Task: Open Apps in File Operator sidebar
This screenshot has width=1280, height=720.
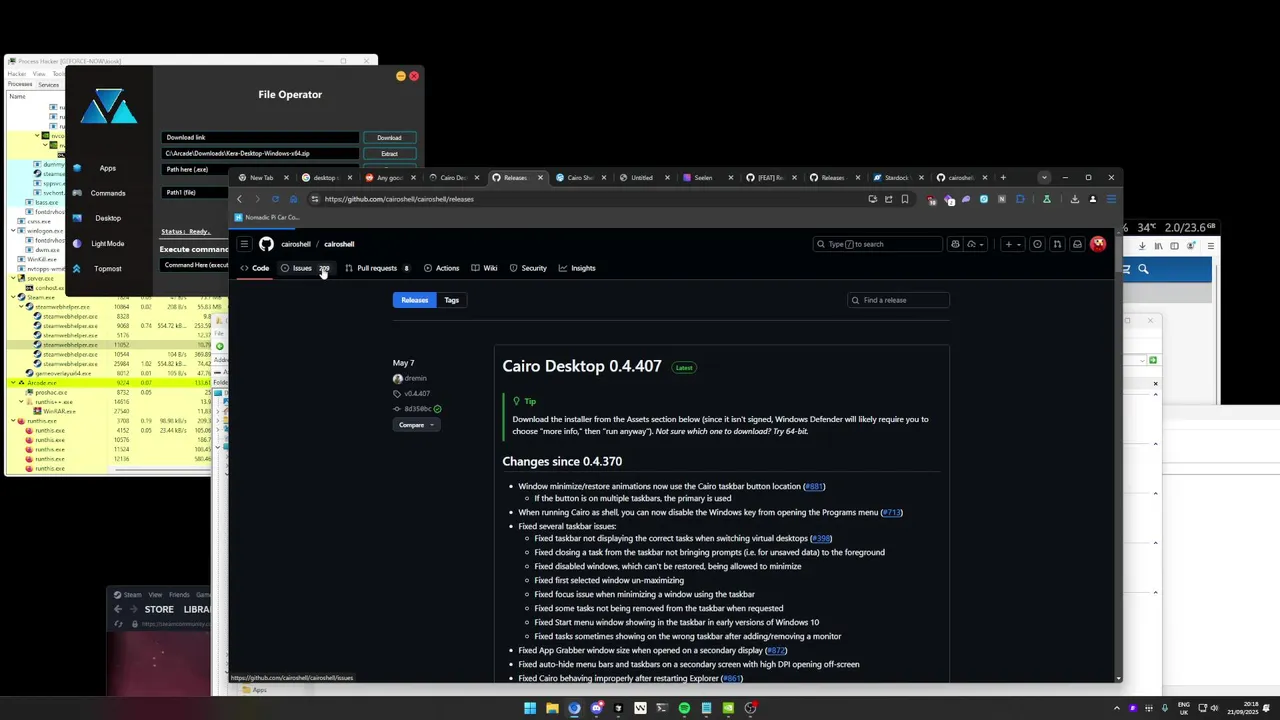Action: (107, 168)
